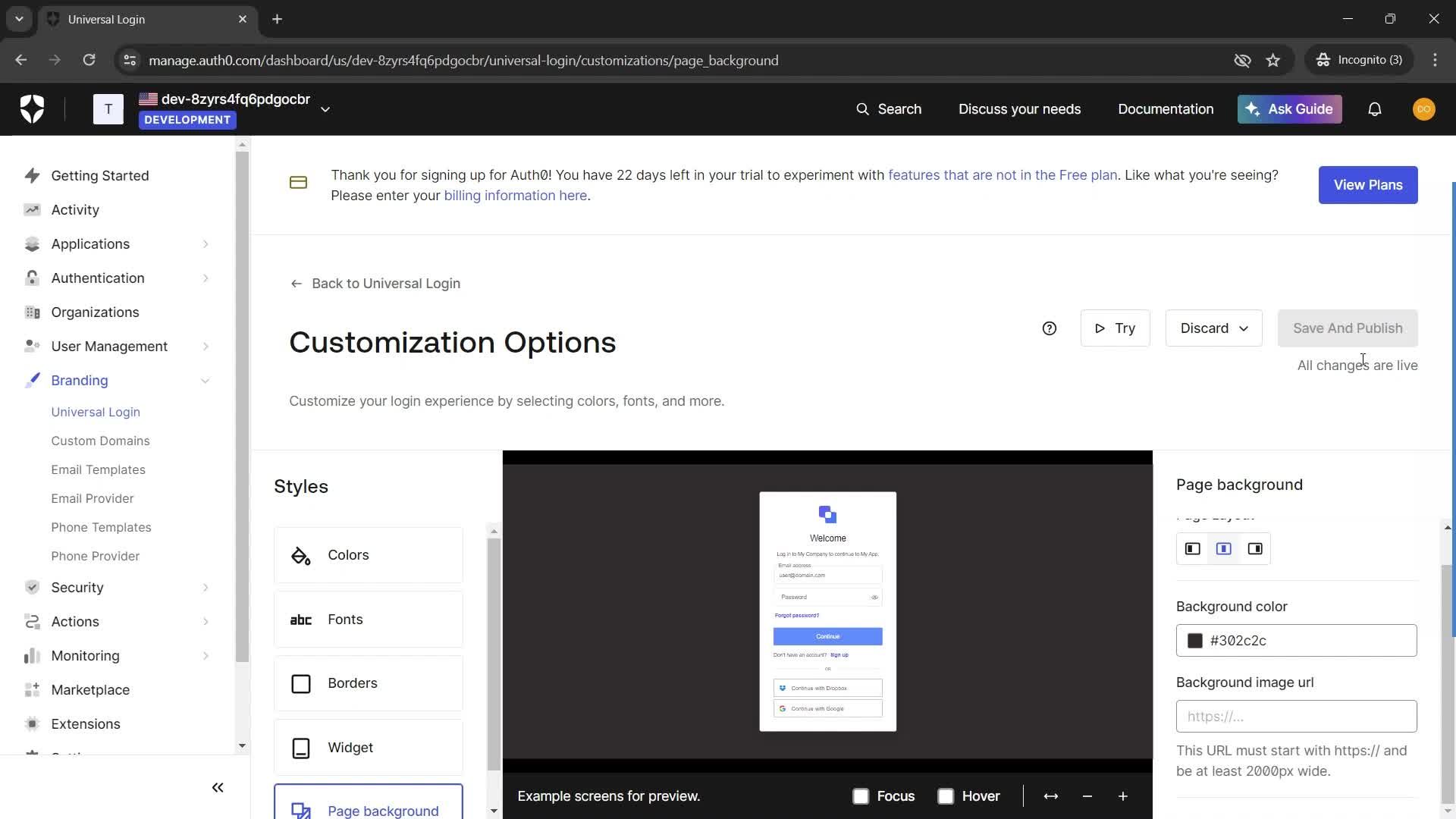Expand the Security submenu chevron
Viewport: 1456px width, 819px height.
pos(206,588)
